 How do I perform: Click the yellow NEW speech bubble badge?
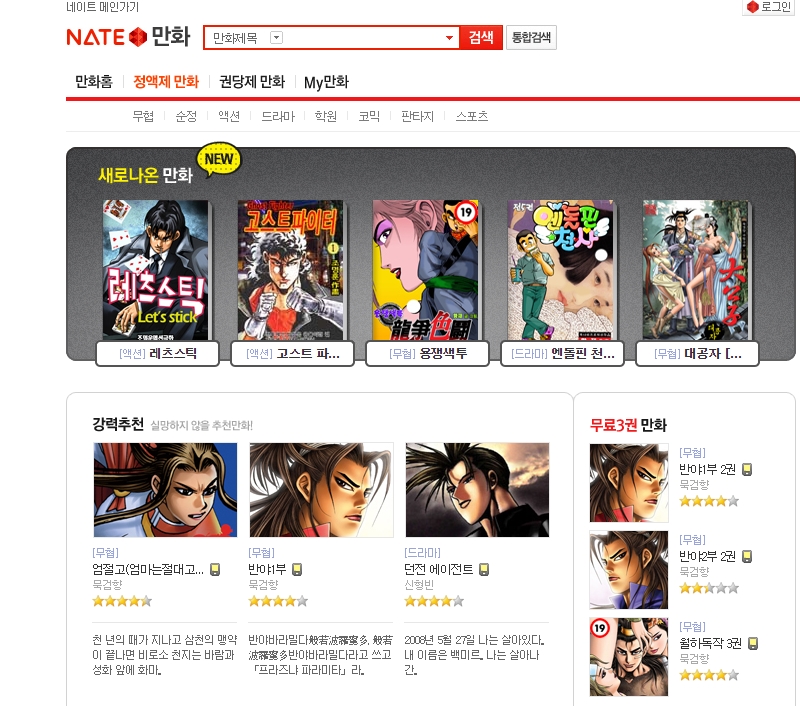219,159
